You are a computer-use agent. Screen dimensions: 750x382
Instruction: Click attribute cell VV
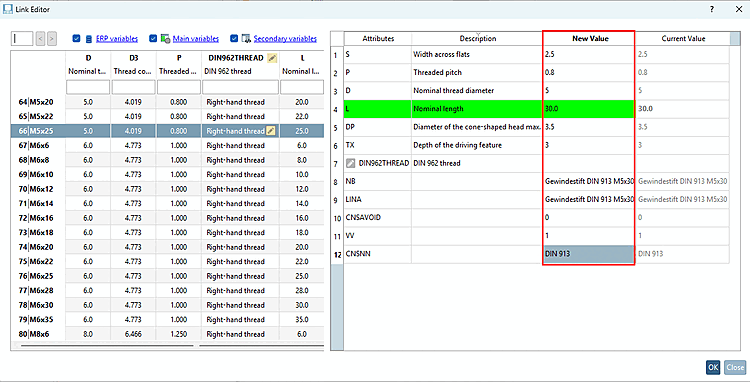[377, 236]
